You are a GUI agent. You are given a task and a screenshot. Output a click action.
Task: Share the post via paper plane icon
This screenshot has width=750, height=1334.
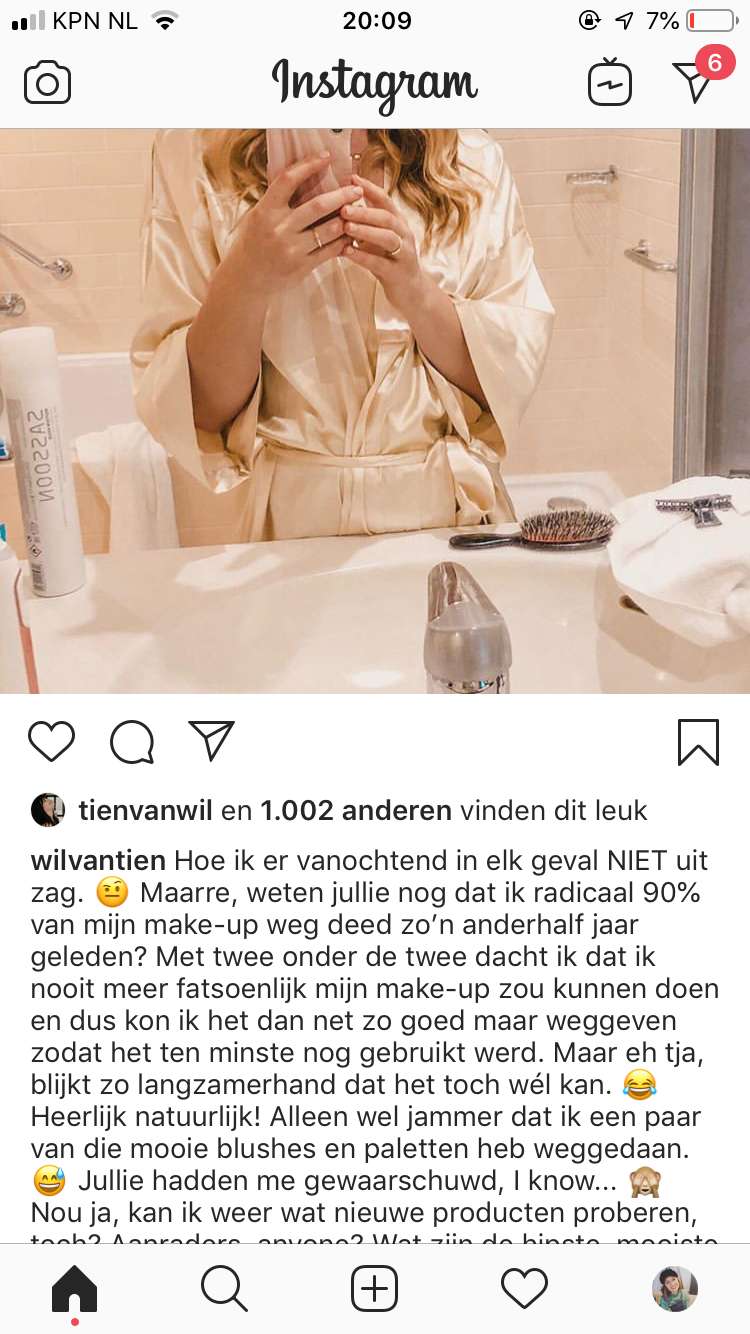pyautogui.click(x=211, y=741)
